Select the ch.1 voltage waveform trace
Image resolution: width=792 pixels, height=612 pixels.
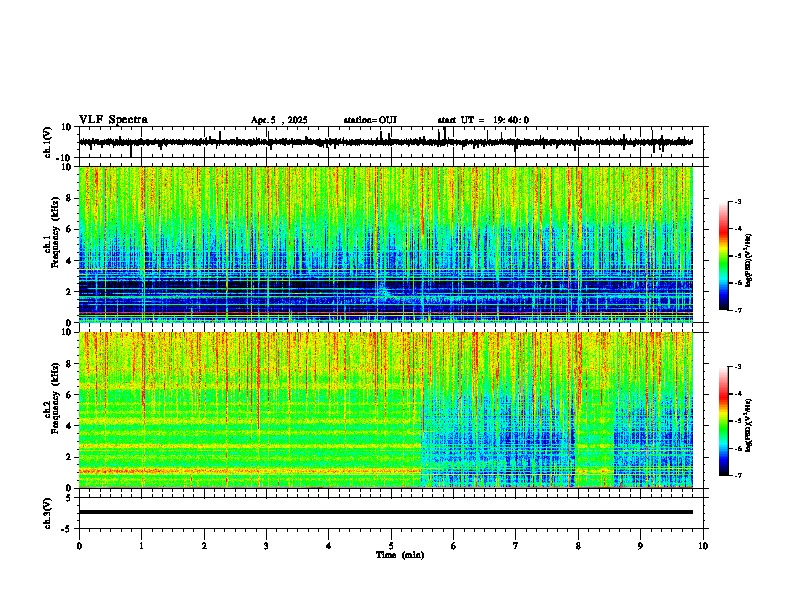click(386, 142)
